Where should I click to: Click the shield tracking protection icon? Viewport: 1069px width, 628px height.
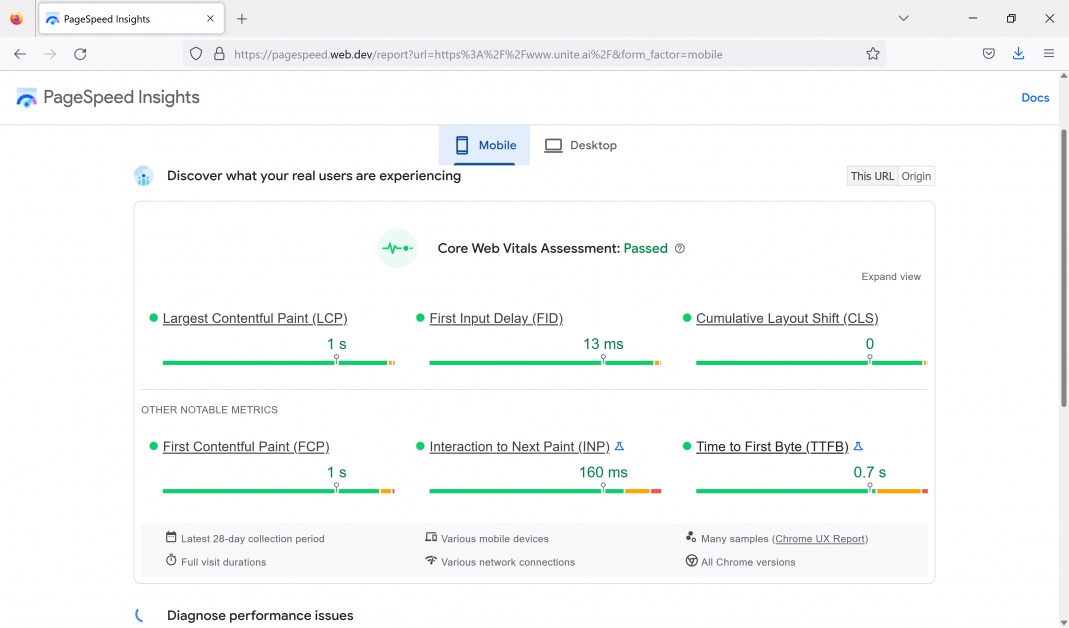click(196, 54)
